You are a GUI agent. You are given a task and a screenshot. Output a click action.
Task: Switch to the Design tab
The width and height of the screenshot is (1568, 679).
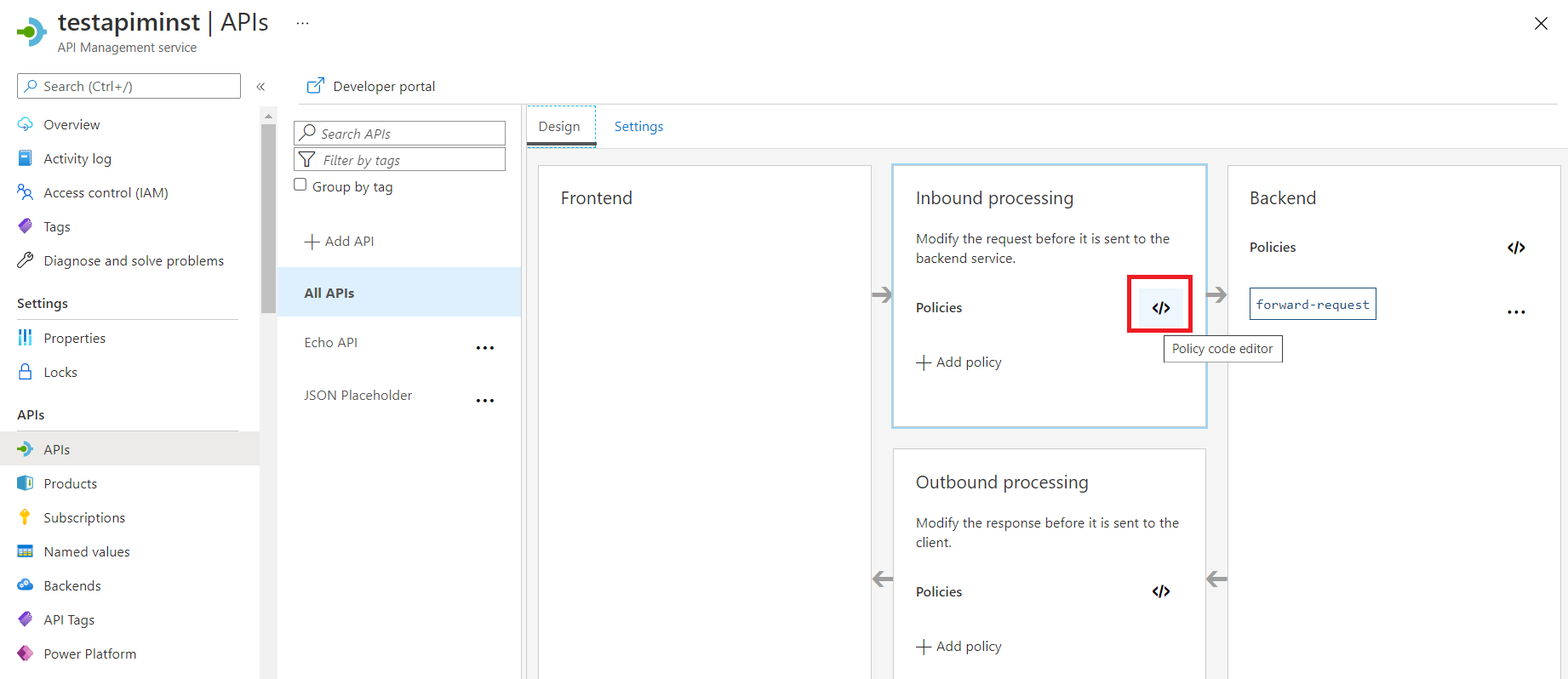[x=559, y=126]
